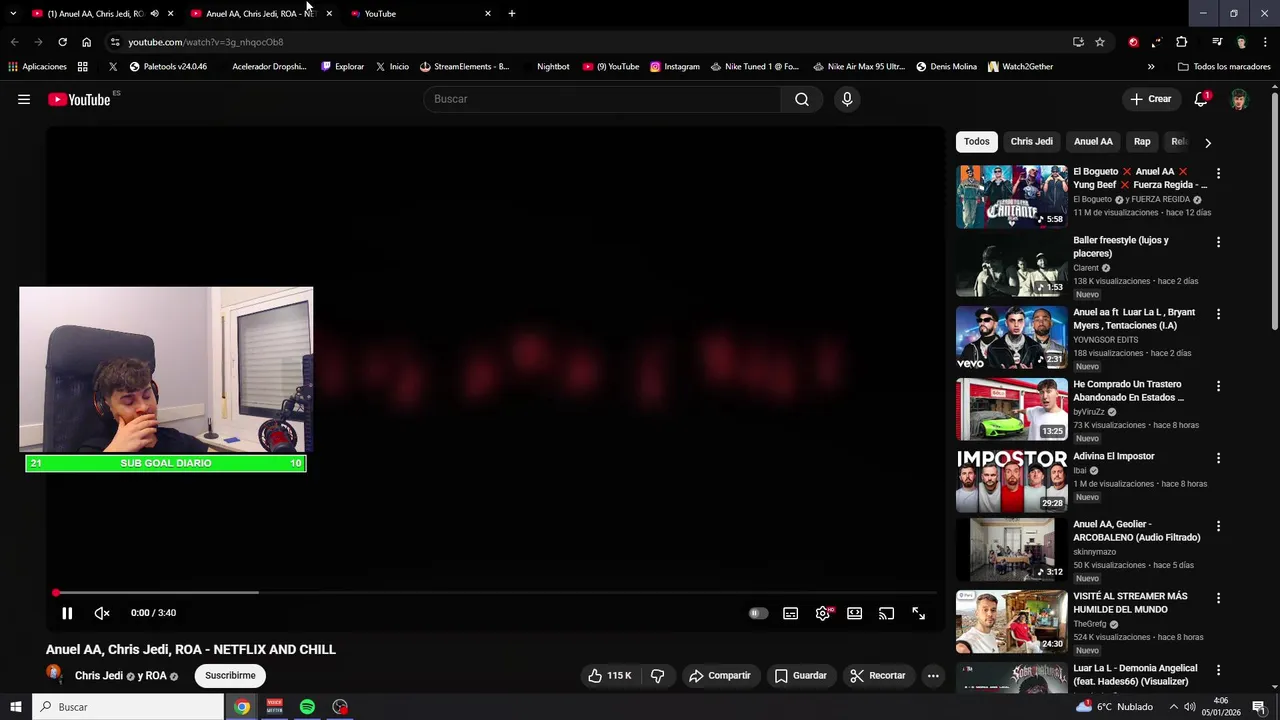The height and width of the screenshot is (720, 1280).
Task: Open the Watch2Gether bookmark
Action: pyautogui.click(x=1020, y=67)
